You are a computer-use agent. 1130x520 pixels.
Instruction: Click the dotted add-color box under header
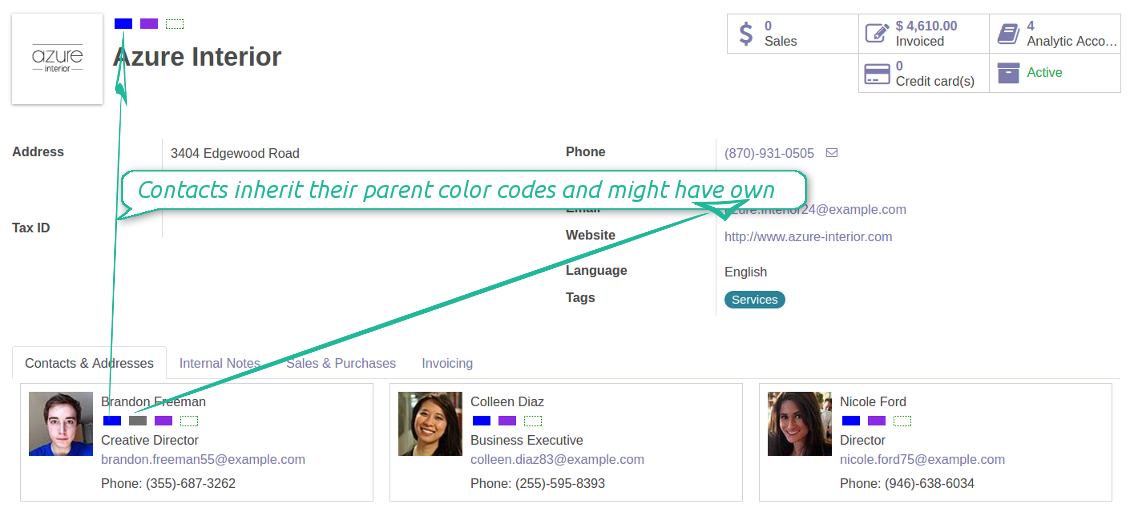click(x=174, y=24)
